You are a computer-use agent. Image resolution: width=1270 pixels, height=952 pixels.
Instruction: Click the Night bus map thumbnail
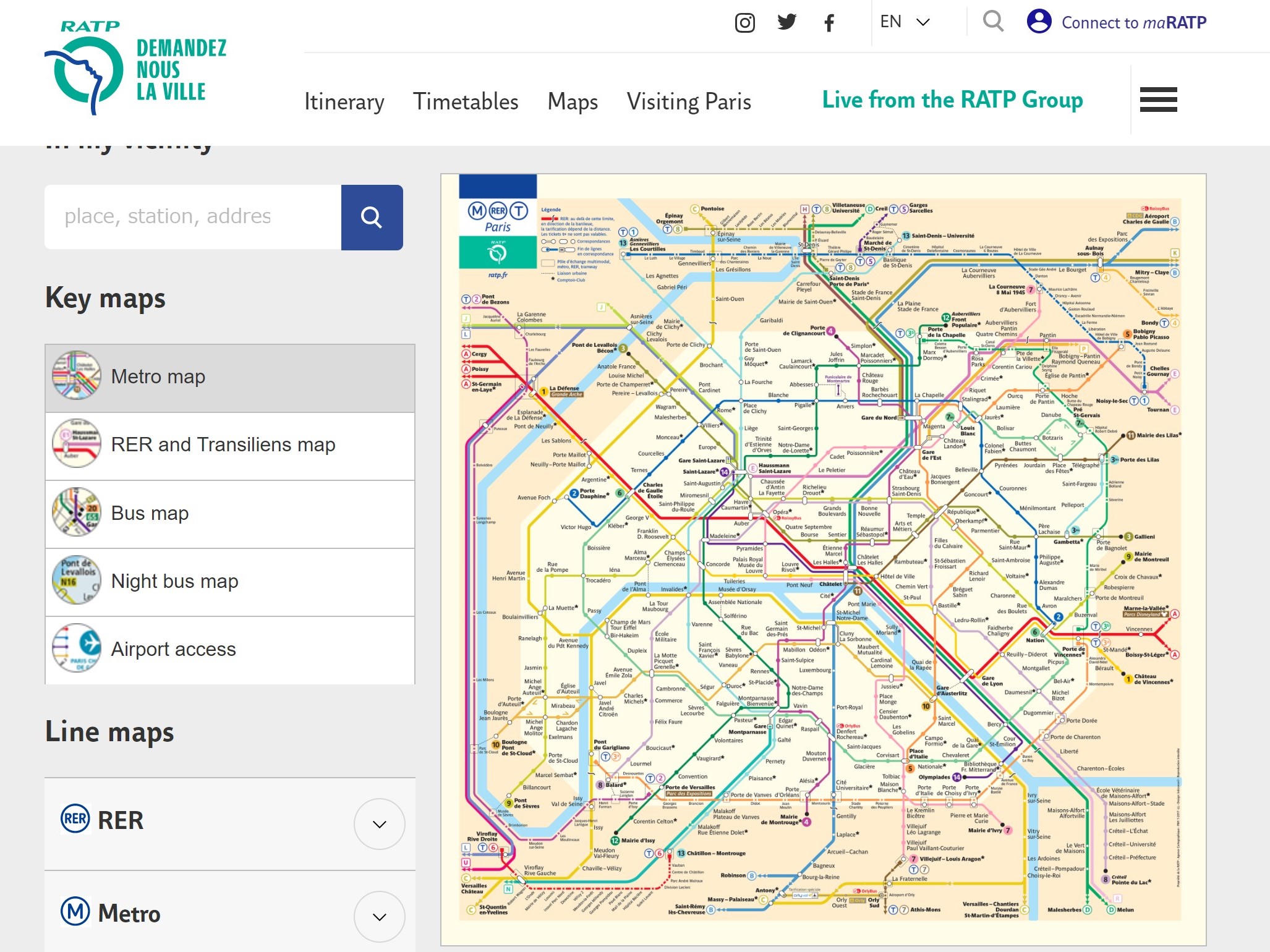coord(77,580)
